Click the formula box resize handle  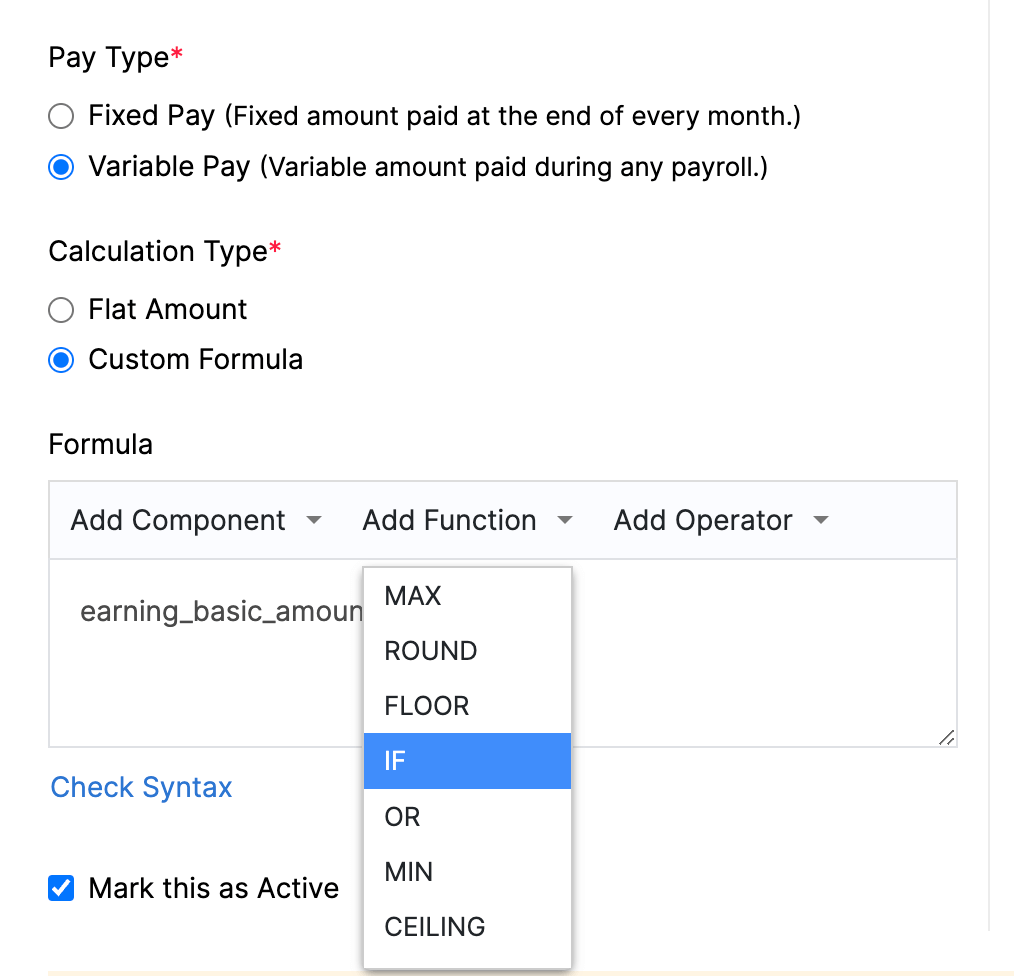pos(946,739)
